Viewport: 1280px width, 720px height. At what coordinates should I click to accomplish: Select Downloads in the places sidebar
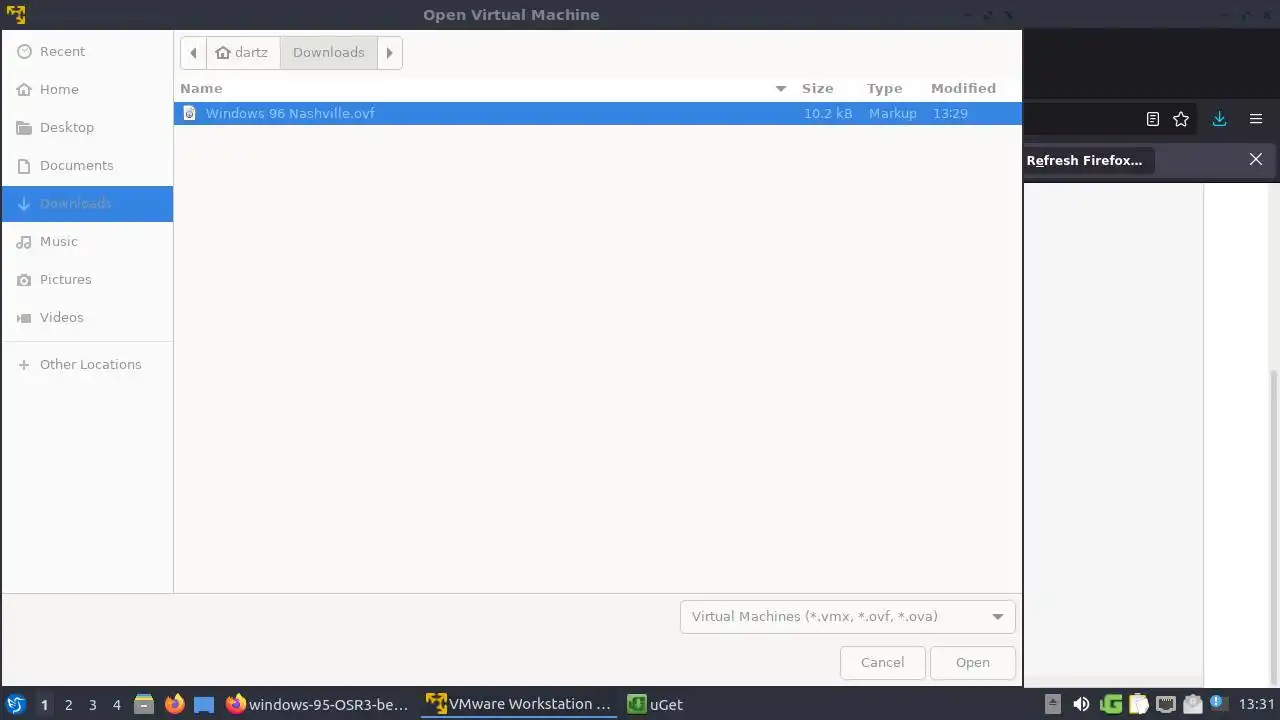(x=87, y=203)
